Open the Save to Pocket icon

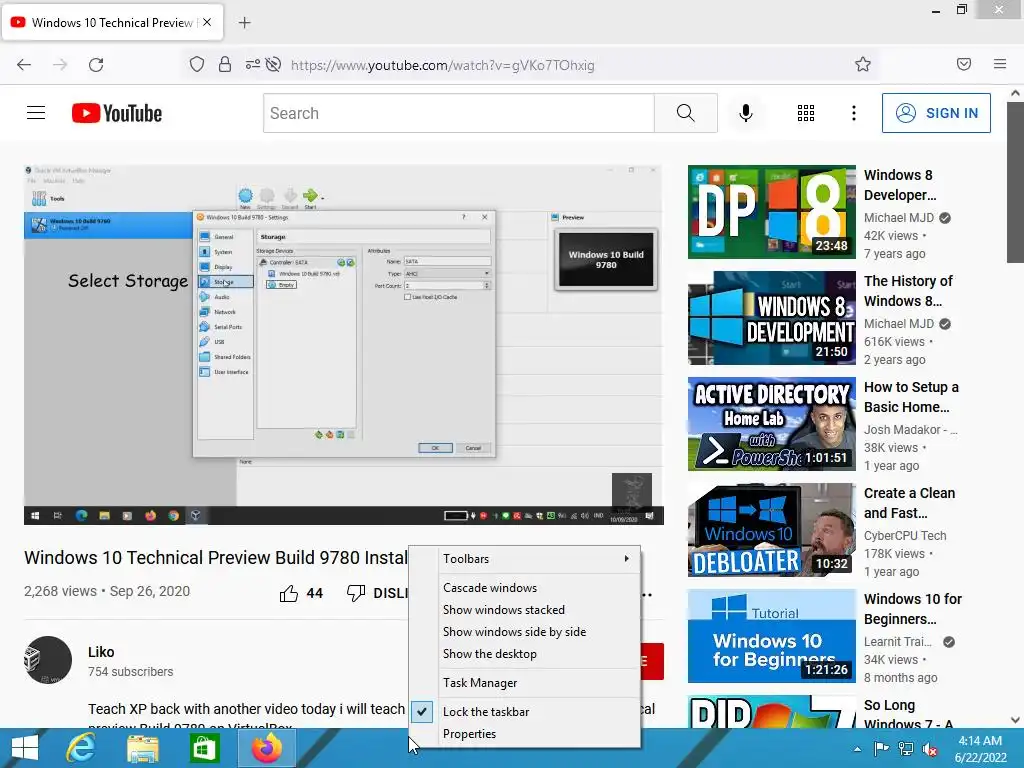pos(964,64)
